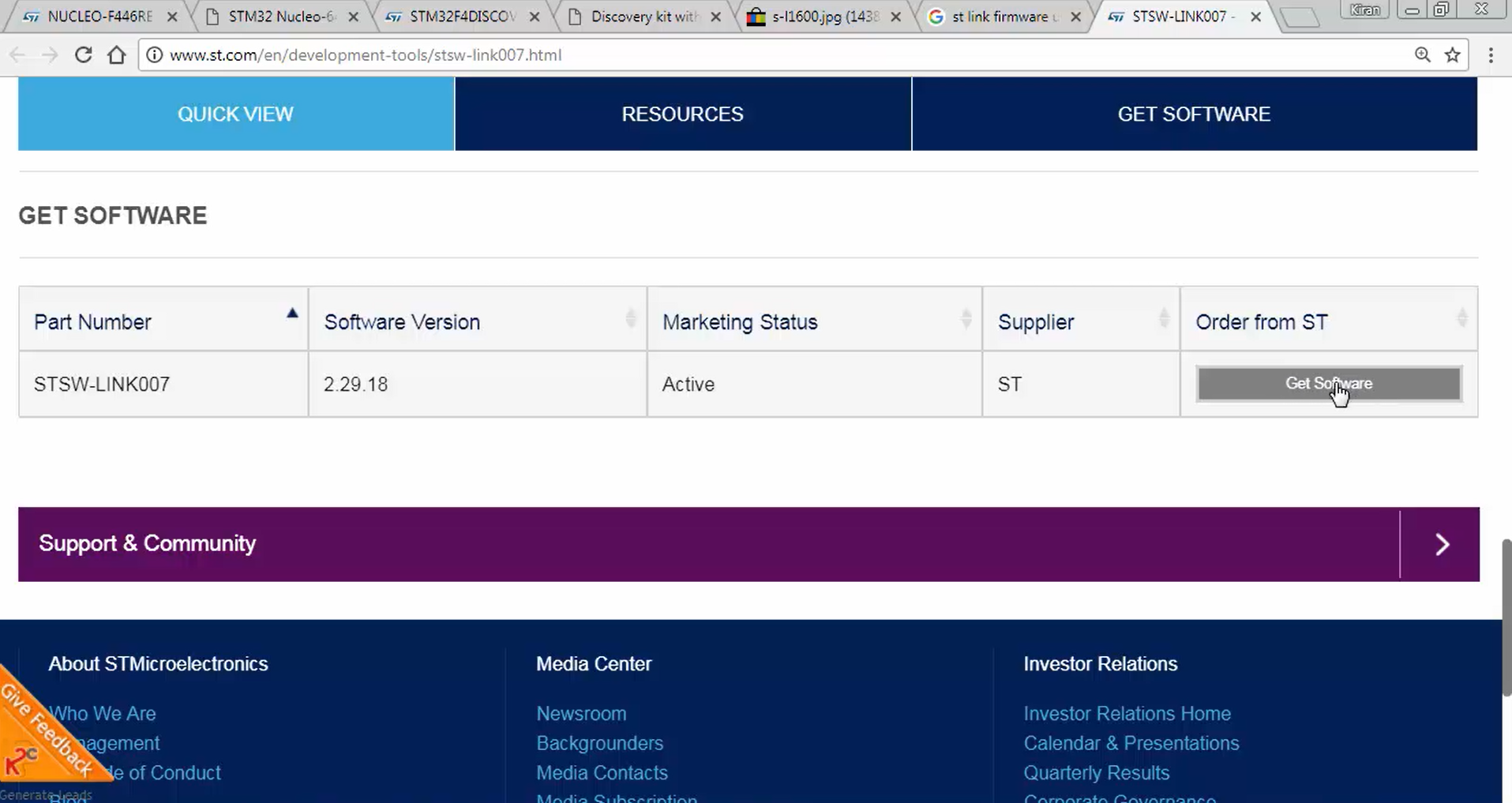This screenshot has width=1512, height=803.
Task: Click the Kiran profile button
Action: [1364, 10]
